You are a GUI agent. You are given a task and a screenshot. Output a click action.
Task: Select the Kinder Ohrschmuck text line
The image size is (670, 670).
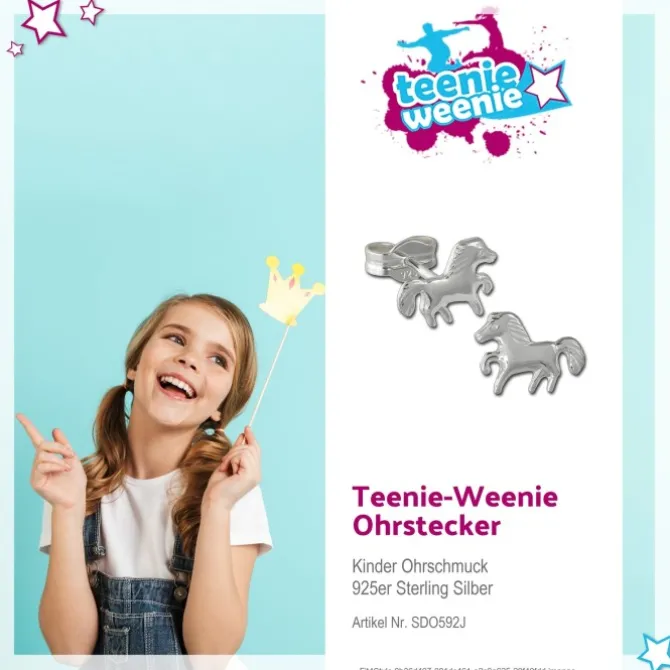click(x=420, y=566)
